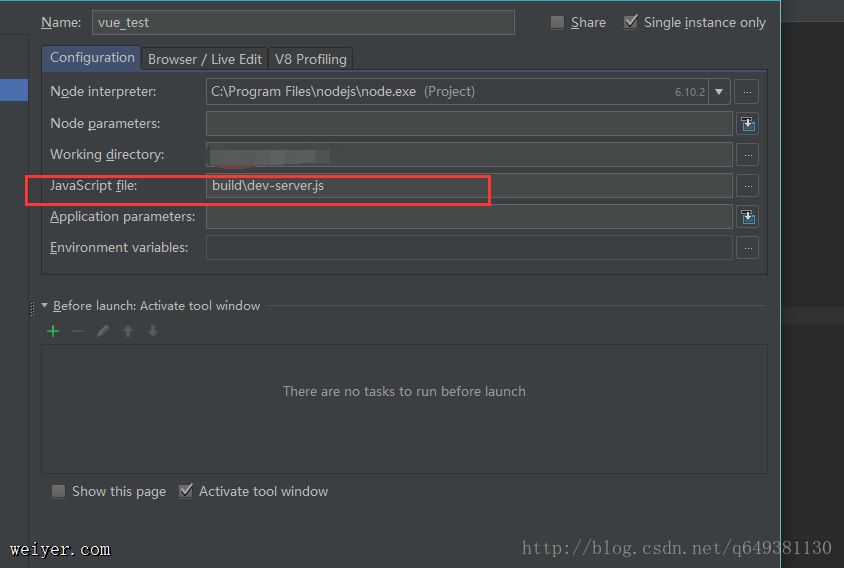Viewport: 844px width, 568px height.
Task: Open the Node interpreter dropdown
Action: 719,92
